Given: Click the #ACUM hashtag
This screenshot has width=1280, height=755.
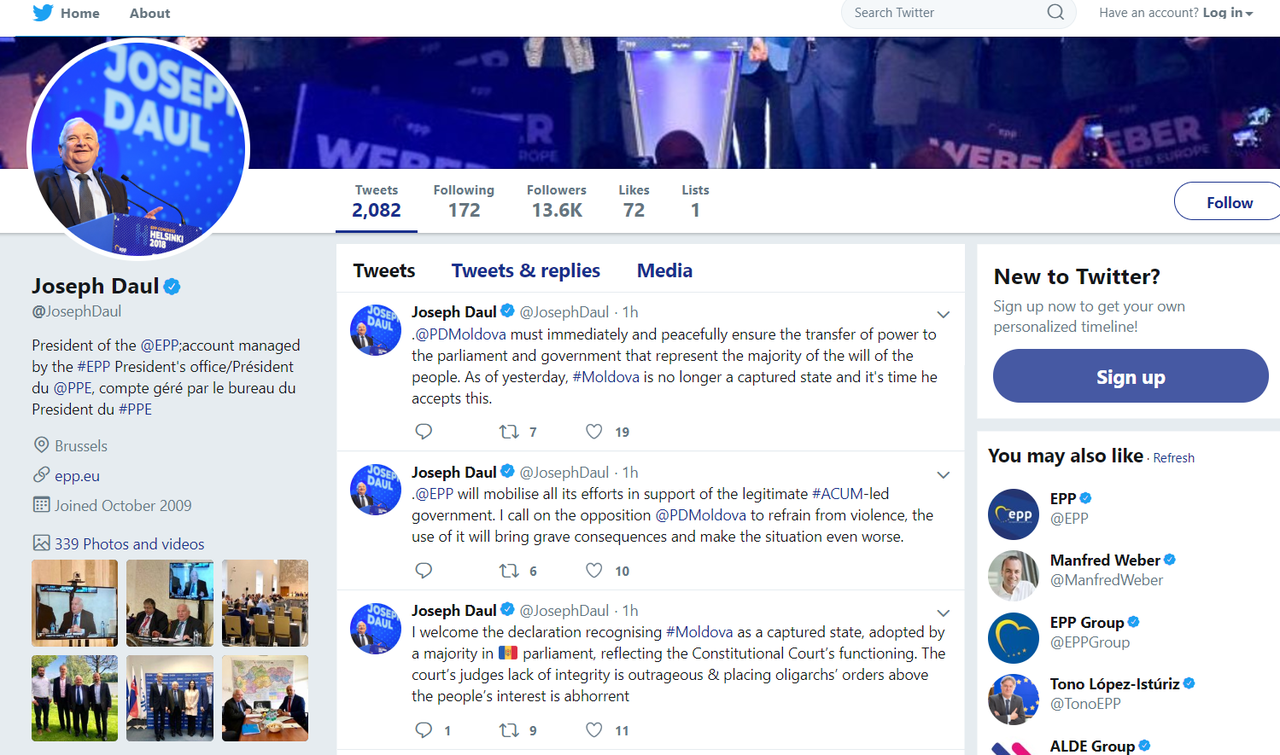Looking at the screenshot, I should click(836, 493).
